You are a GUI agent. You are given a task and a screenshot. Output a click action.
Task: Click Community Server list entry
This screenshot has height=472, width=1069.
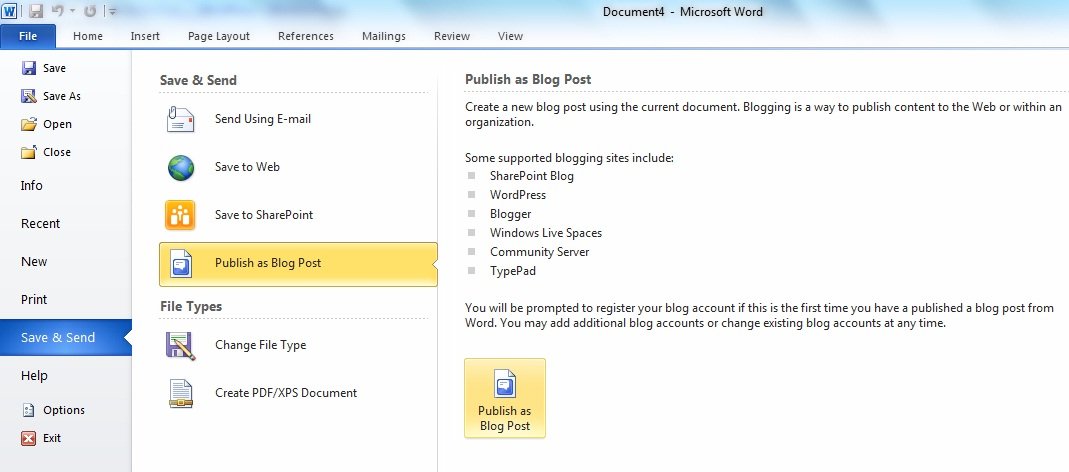540,252
